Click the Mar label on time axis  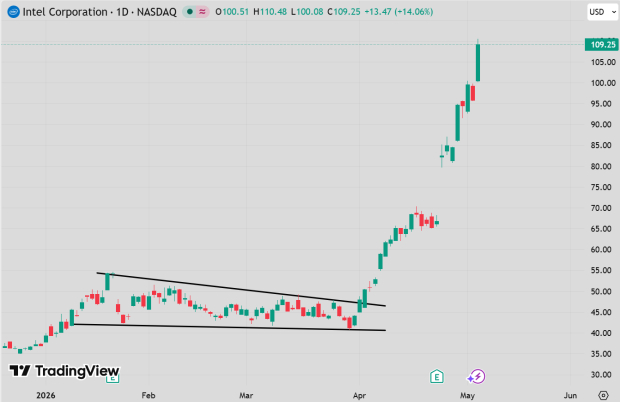coord(246,395)
